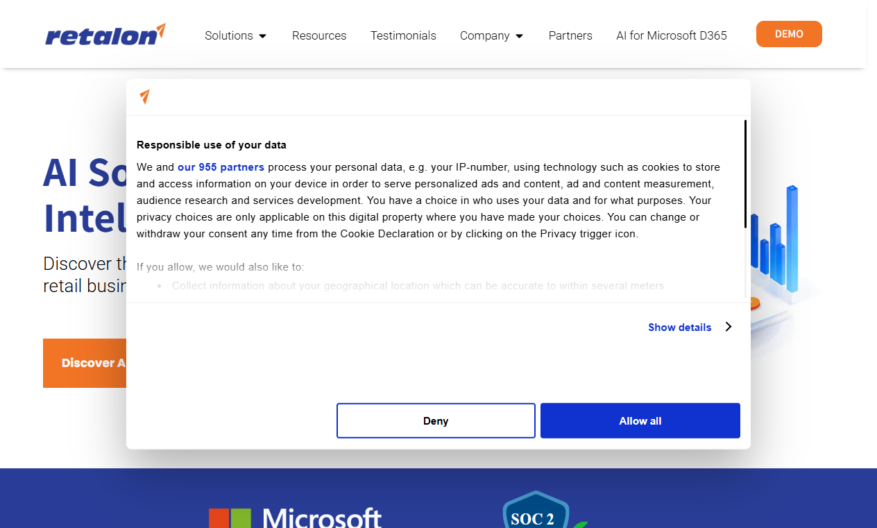Deny cookie consent

436,421
